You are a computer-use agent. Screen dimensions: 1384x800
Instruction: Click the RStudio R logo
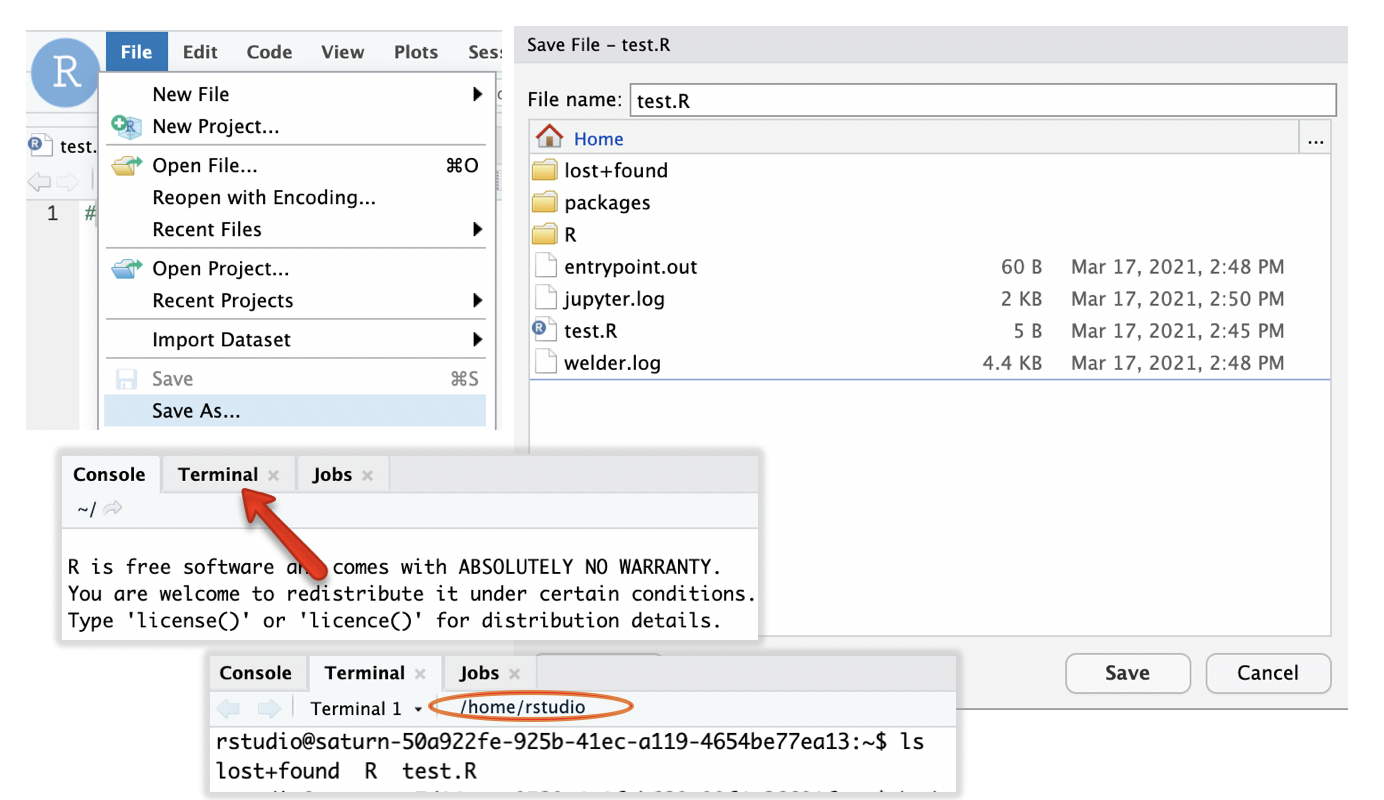coord(66,73)
